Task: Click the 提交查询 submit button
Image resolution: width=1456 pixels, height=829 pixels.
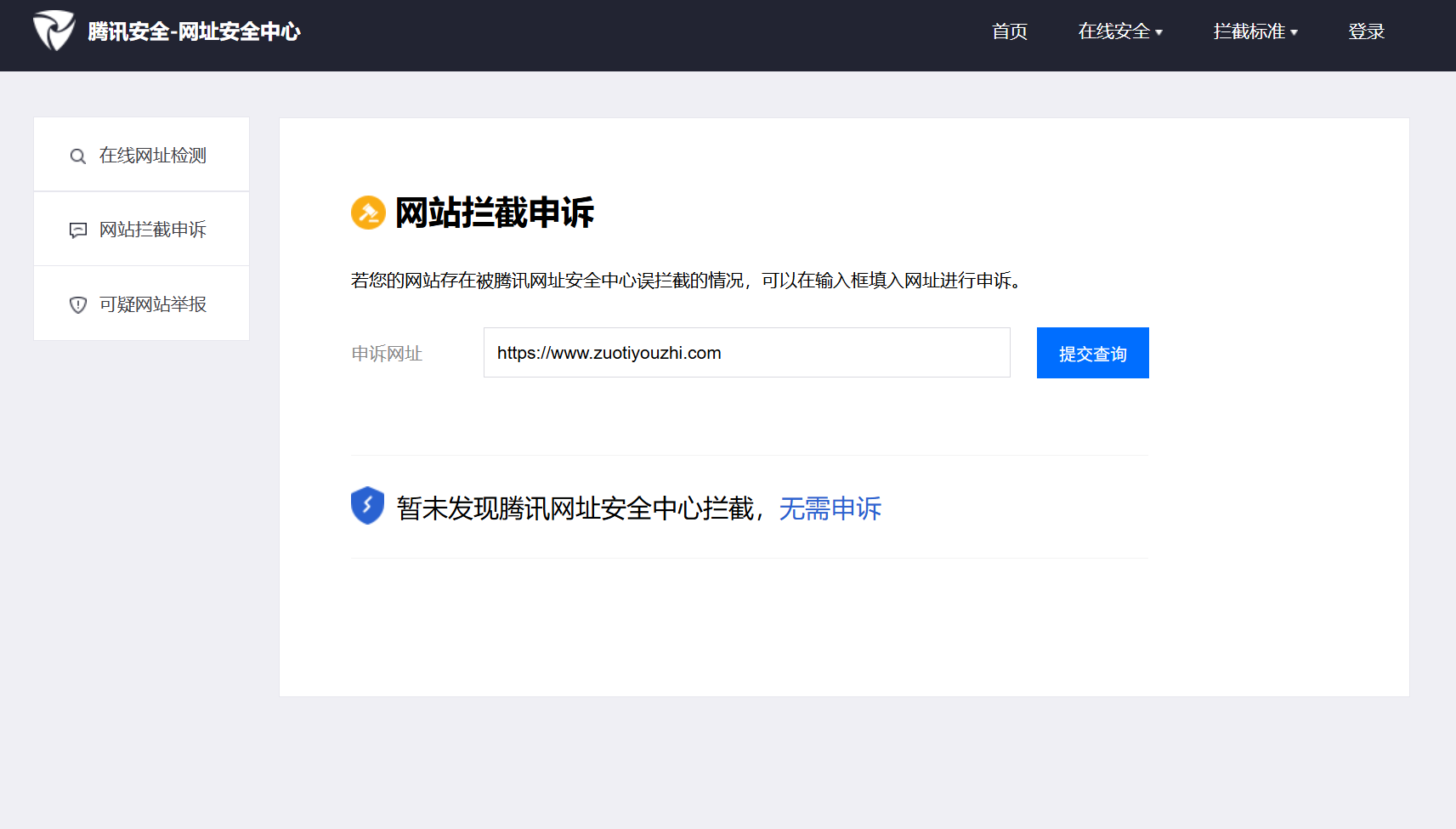Action: pos(1093,353)
